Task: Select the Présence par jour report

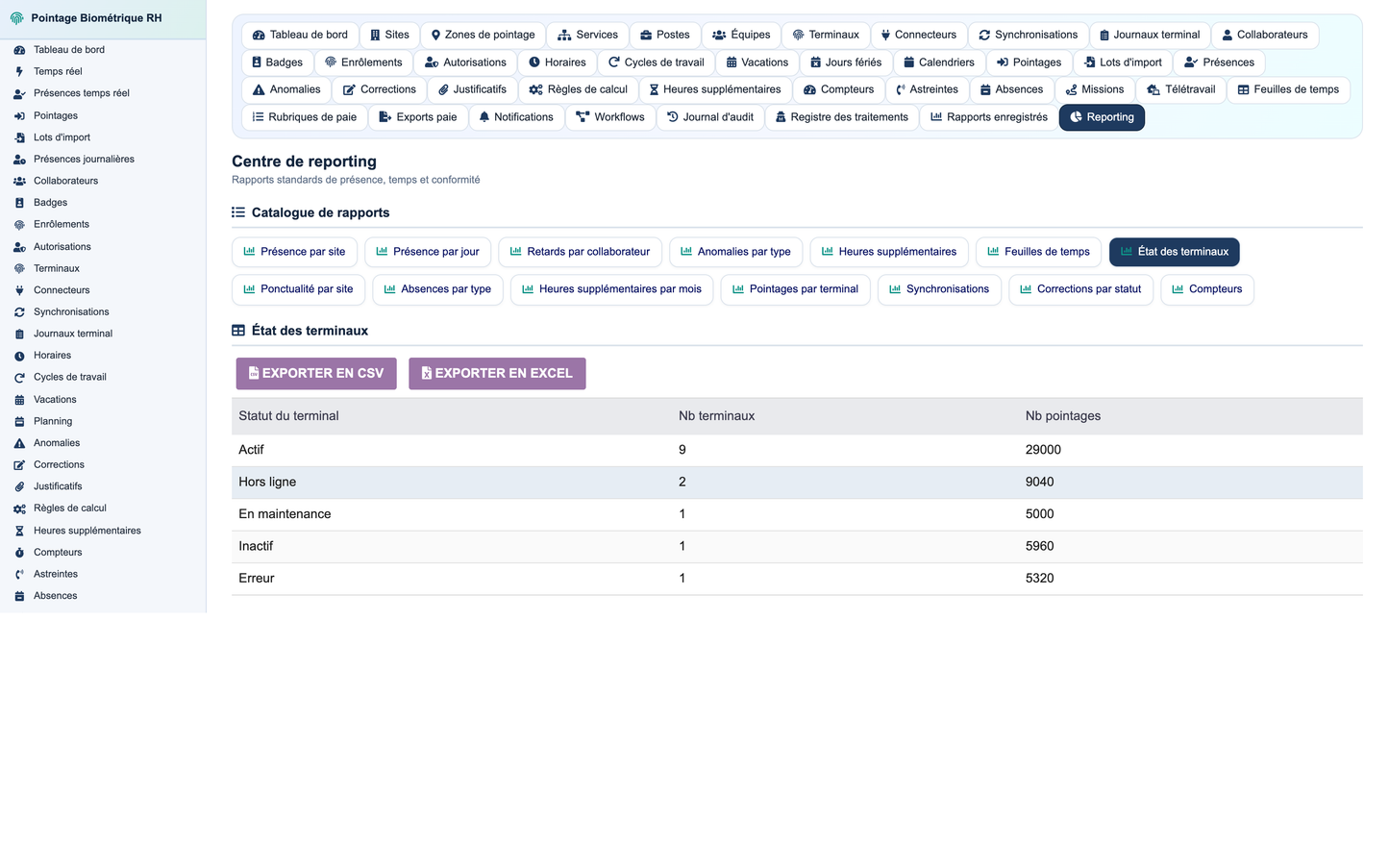Action: pyautogui.click(x=428, y=252)
